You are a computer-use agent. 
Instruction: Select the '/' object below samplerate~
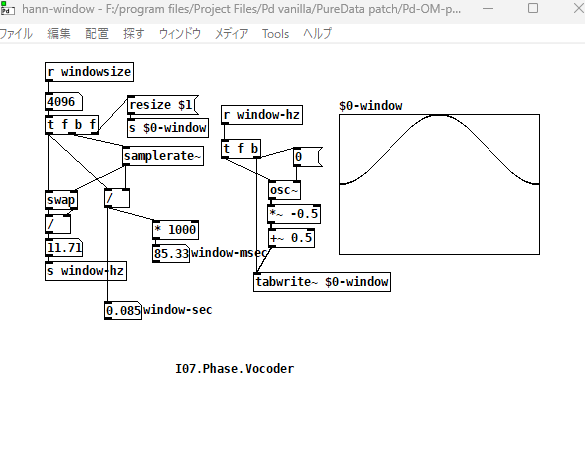(x=117, y=198)
